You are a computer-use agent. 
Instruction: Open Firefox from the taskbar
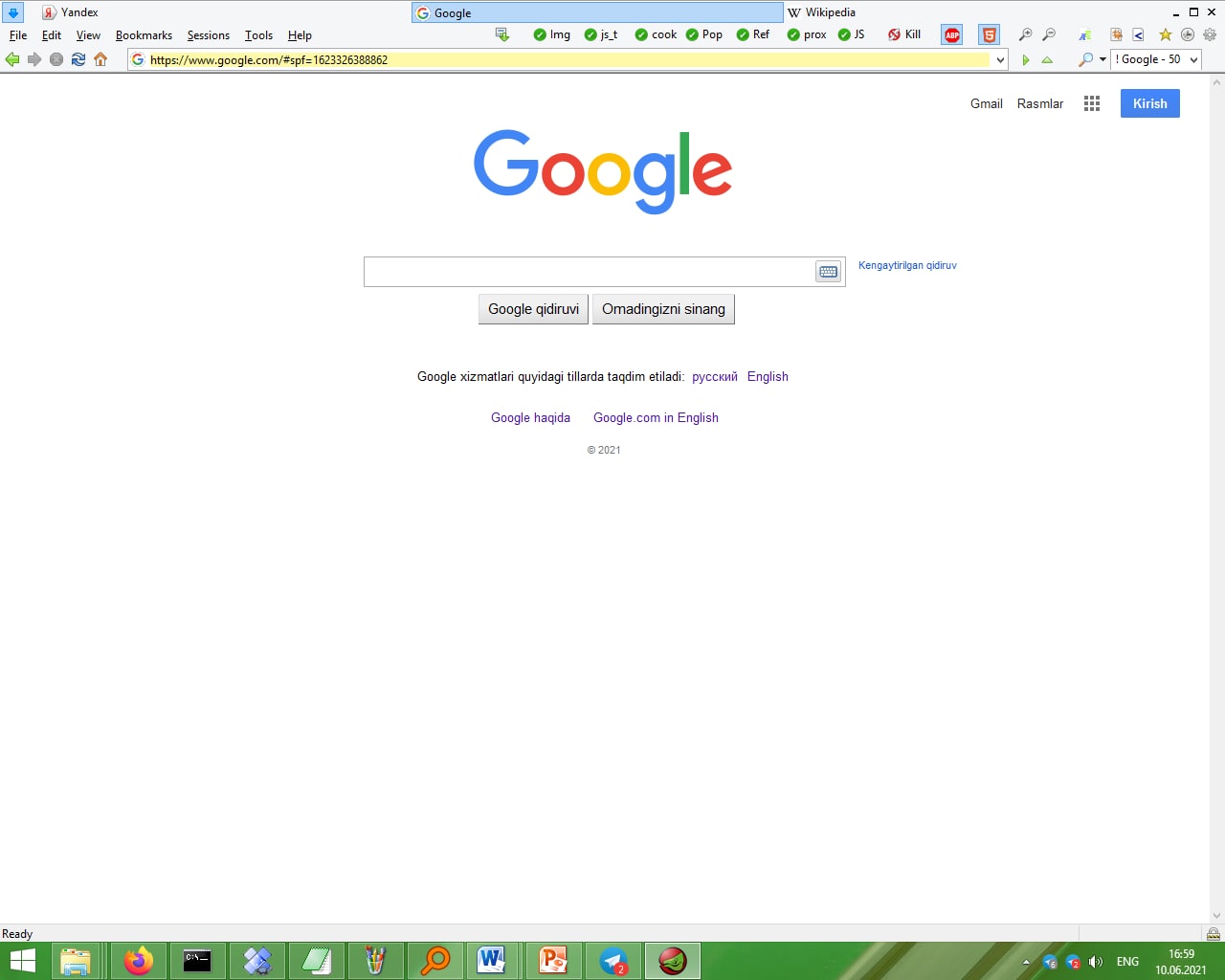pyautogui.click(x=139, y=961)
